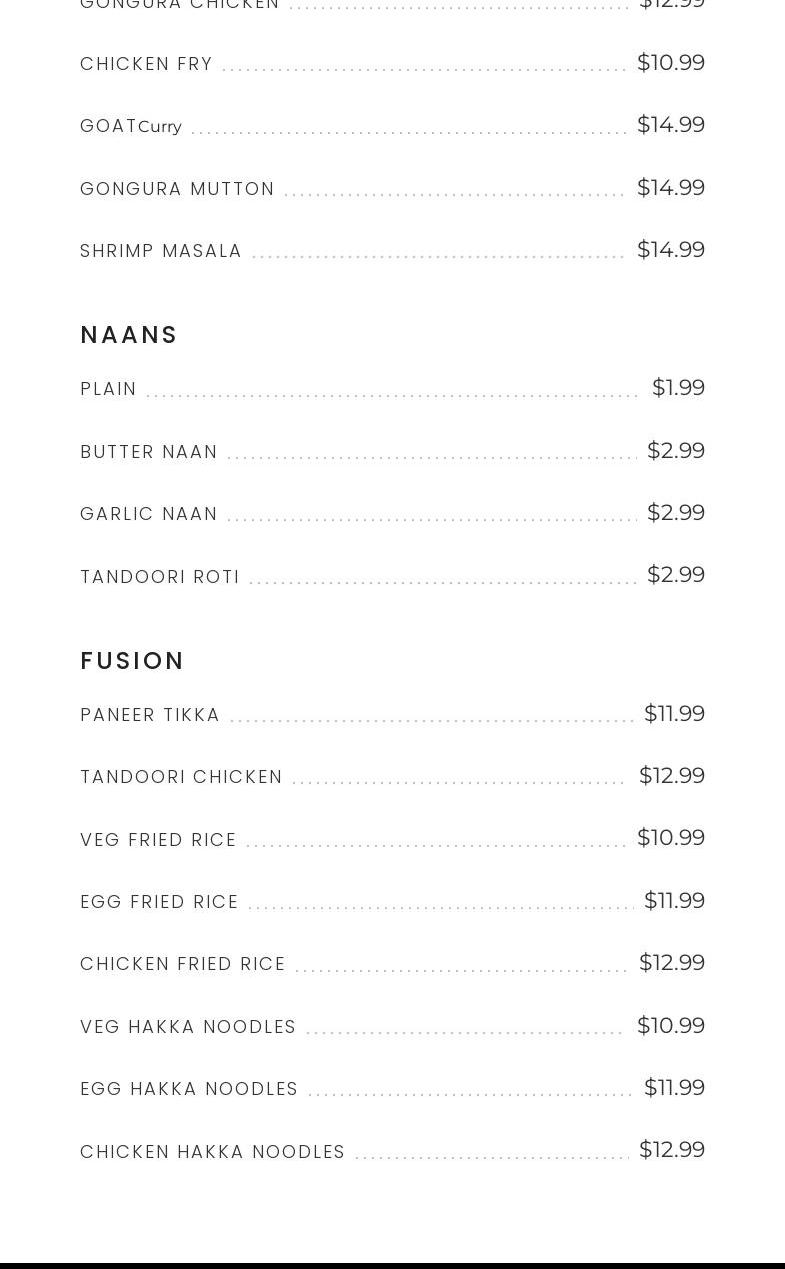Select the Plain naan item
785x1269 pixels.
coord(108,389)
